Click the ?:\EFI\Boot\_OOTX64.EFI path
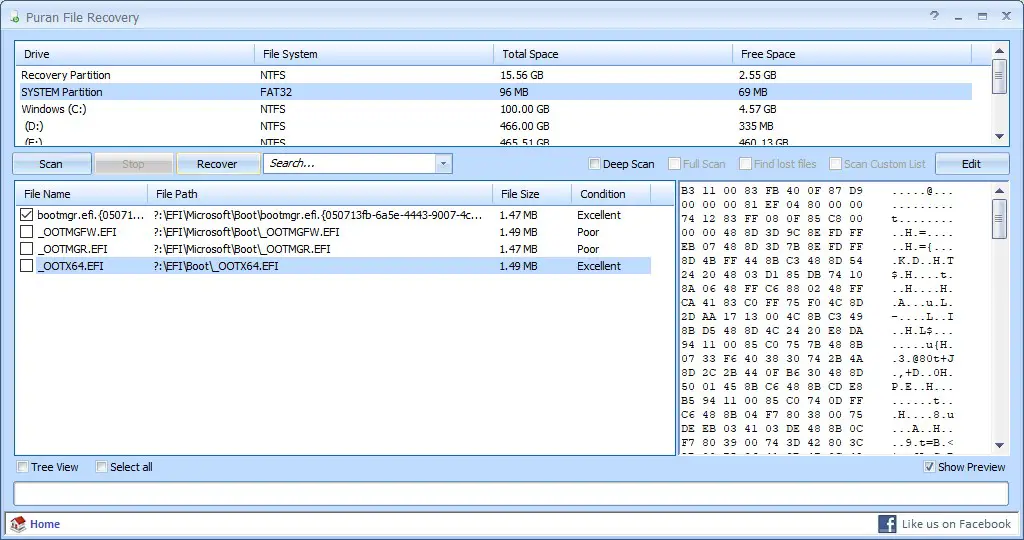Image resolution: width=1024 pixels, height=540 pixels. tap(216, 266)
